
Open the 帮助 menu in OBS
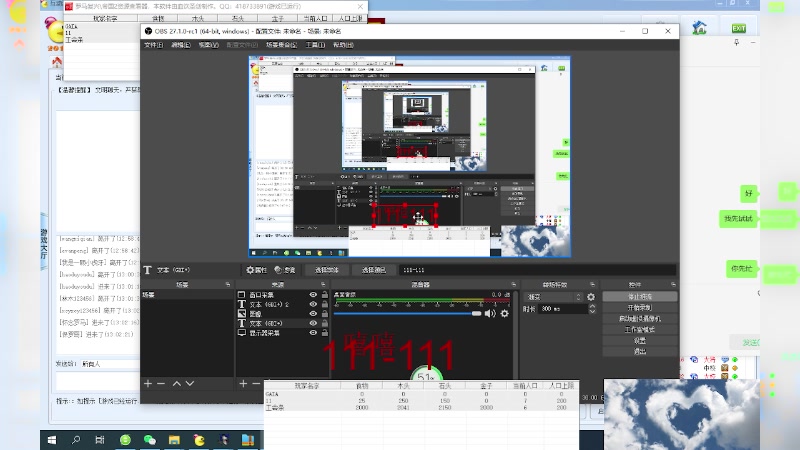343,45
